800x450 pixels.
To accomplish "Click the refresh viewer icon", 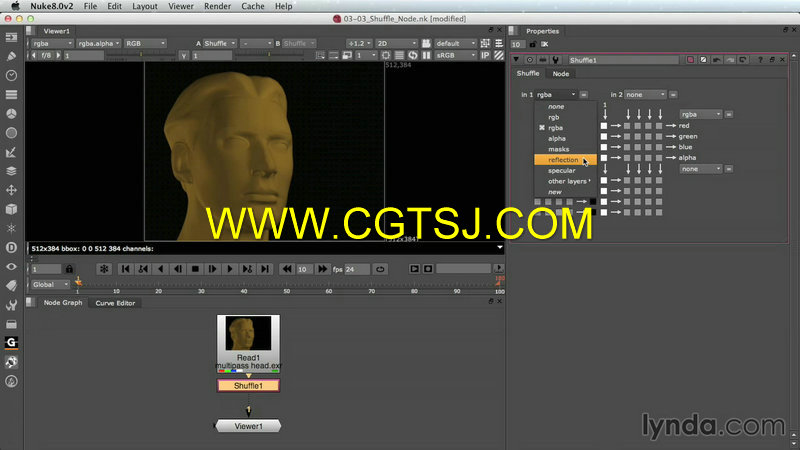I will coord(413,55).
